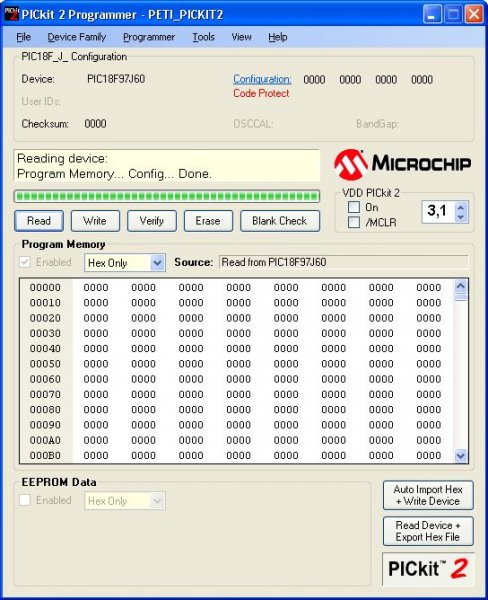Image resolution: width=488 pixels, height=600 pixels.
Task: Click the Configuration link
Action: pyautogui.click(x=262, y=79)
